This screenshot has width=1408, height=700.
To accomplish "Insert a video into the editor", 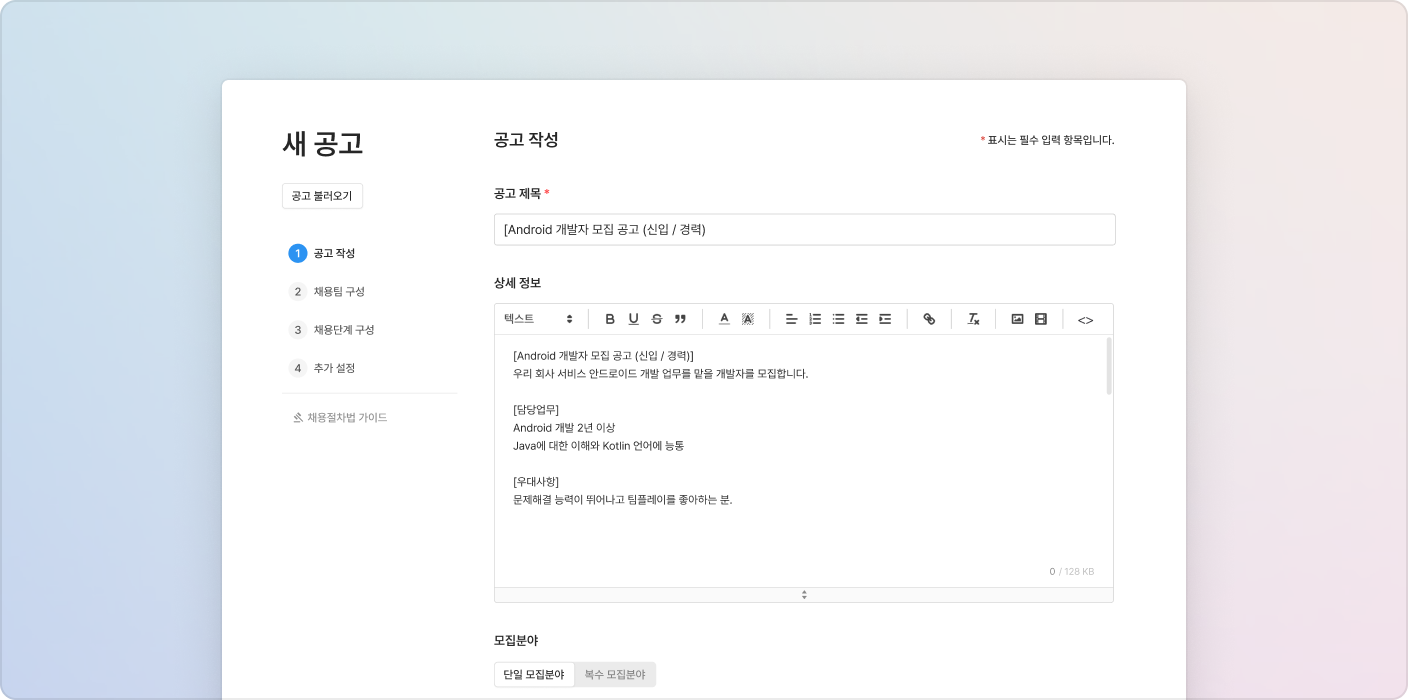I will click(1041, 319).
